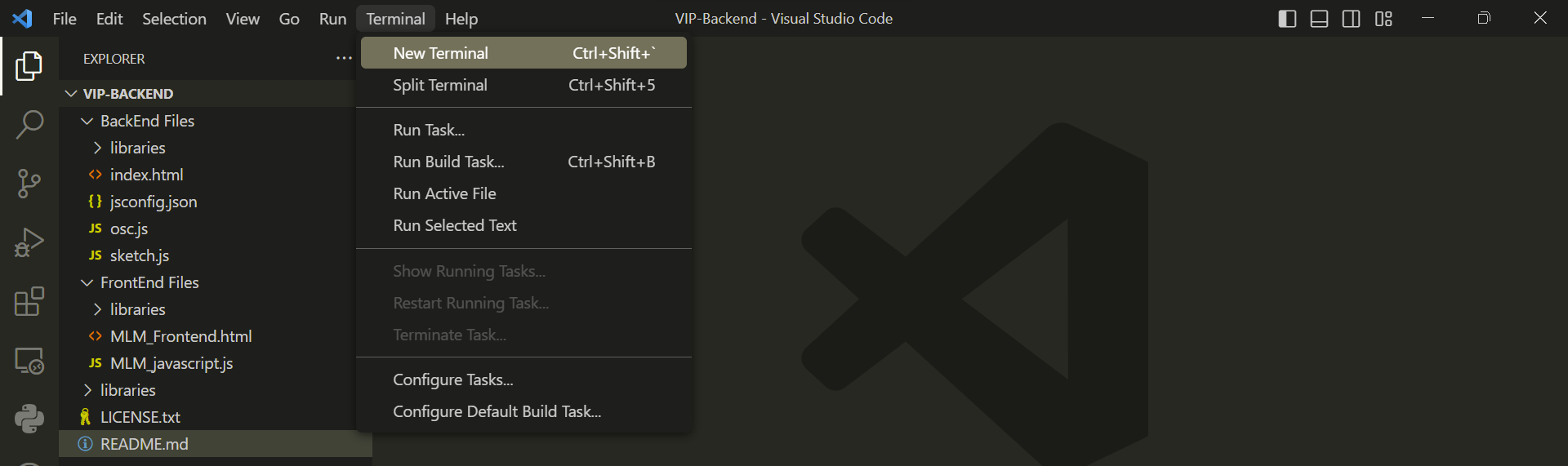1568x466 pixels.
Task: Click the VS Code logo icon
Action: click(x=23, y=18)
